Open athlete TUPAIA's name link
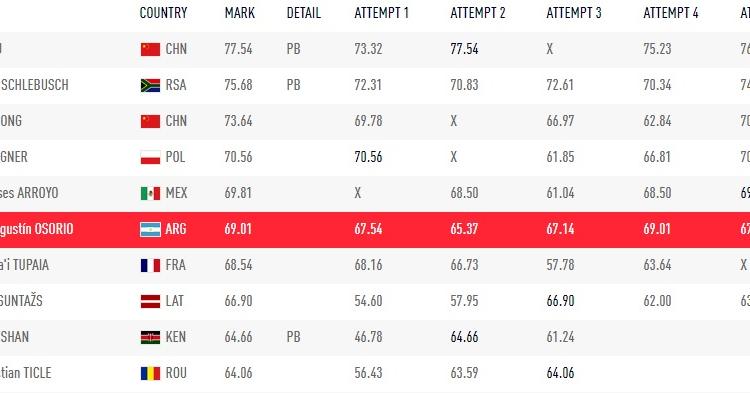 tap(24, 265)
